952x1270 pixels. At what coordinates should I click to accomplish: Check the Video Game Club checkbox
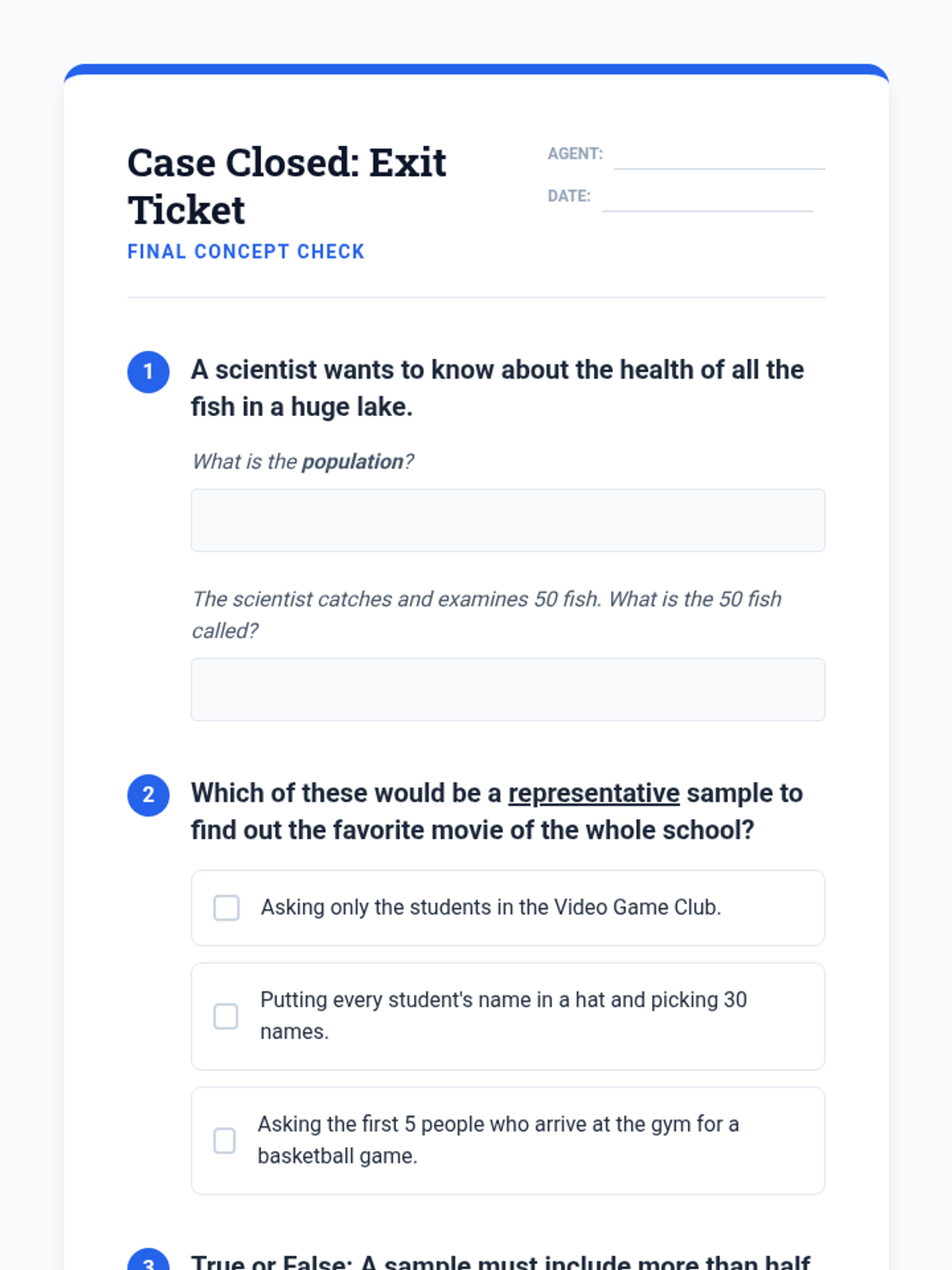pos(226,907)
